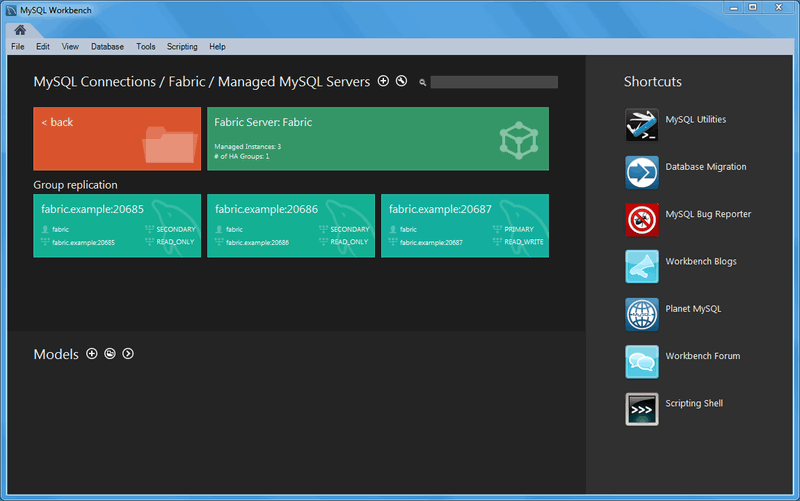800x501 pixels.
Task: Open the Workbench Forum chat icon
Action: point(642,362)
